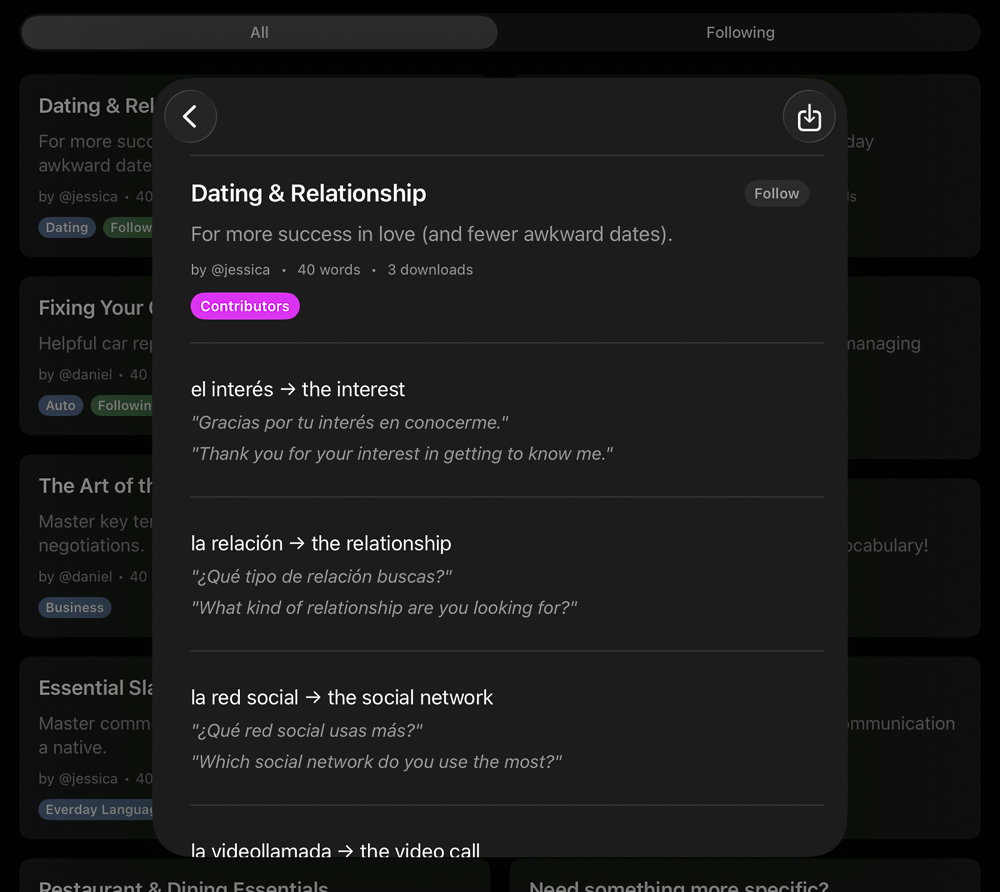Open the word entry 'el interés'

pyautogui.click(x=297, y=390)
